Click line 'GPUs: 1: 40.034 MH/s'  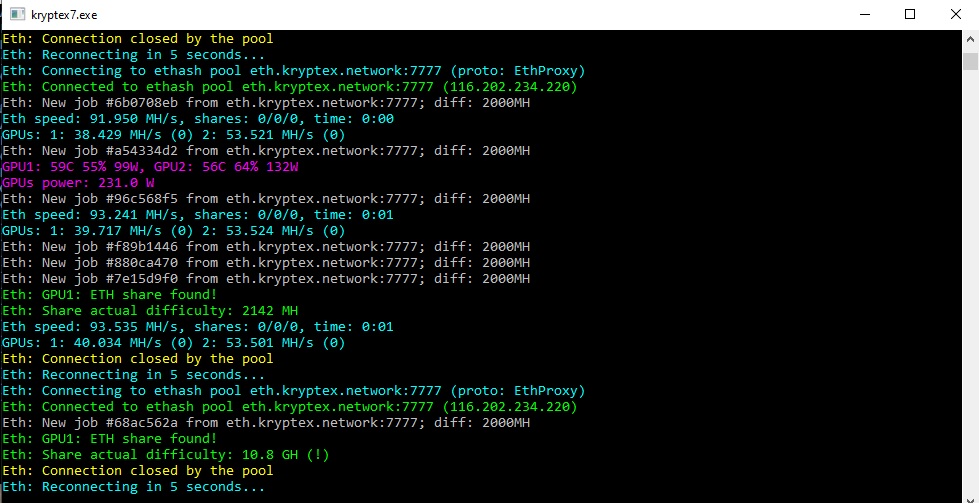[x=174, y=343]
